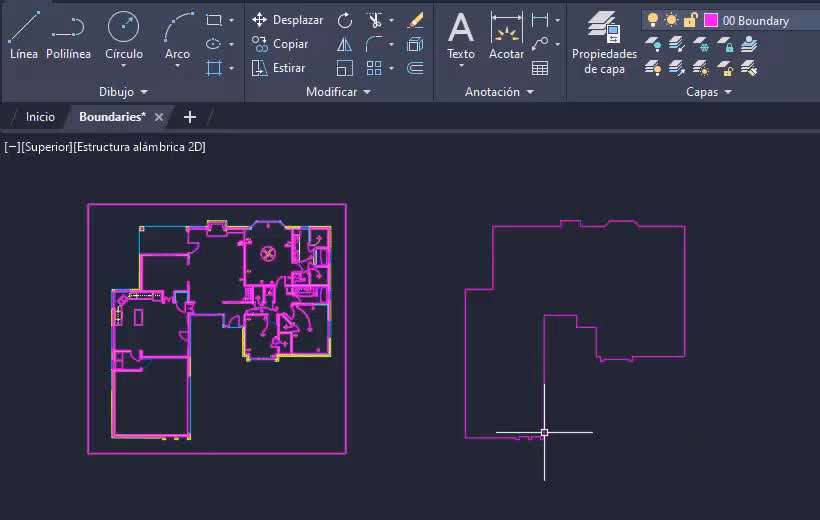
Task: Select the Polilínea tool
Action: tap(68, 35)
